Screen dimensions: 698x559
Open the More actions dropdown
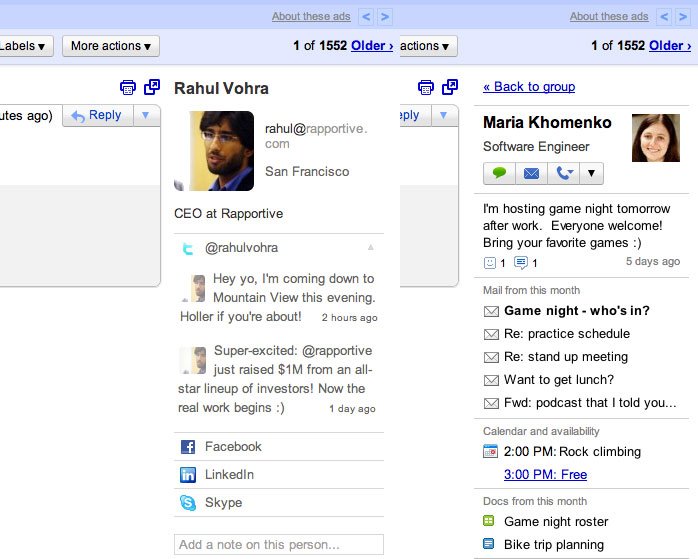111,46
